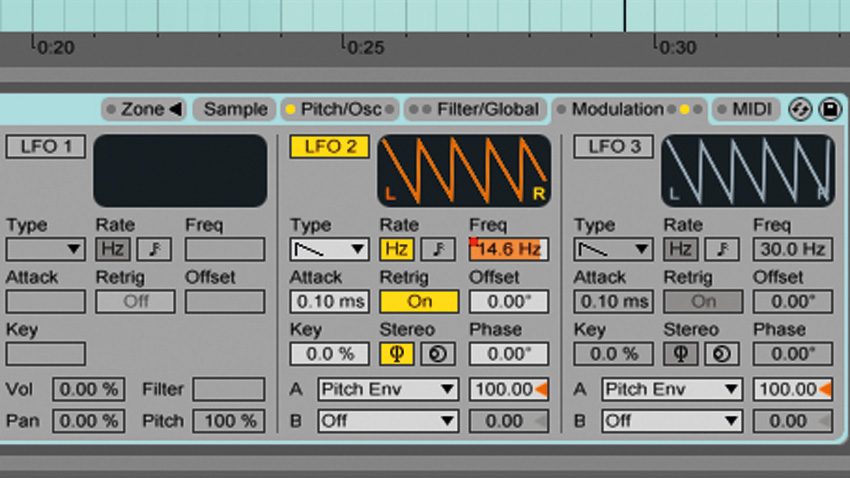
Task: Click the empty LFO 1 Key field
Action: pyautogui.click(x=46, y=354)
